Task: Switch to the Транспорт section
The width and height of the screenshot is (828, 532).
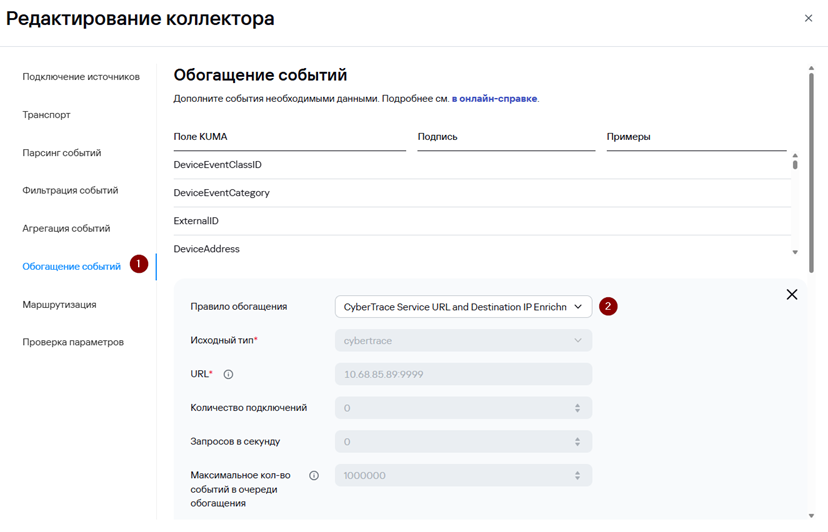Action: click(x=46, y=115)
